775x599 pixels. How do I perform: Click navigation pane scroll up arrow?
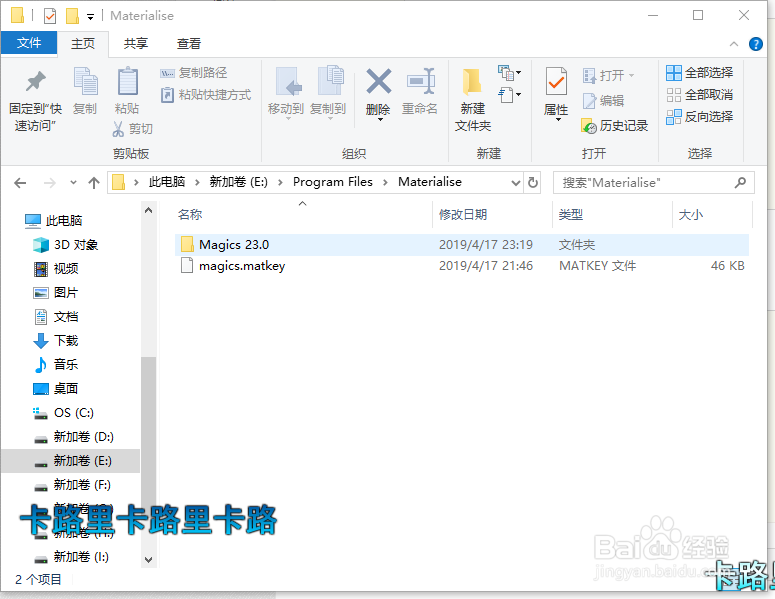(x=148, y=210)
